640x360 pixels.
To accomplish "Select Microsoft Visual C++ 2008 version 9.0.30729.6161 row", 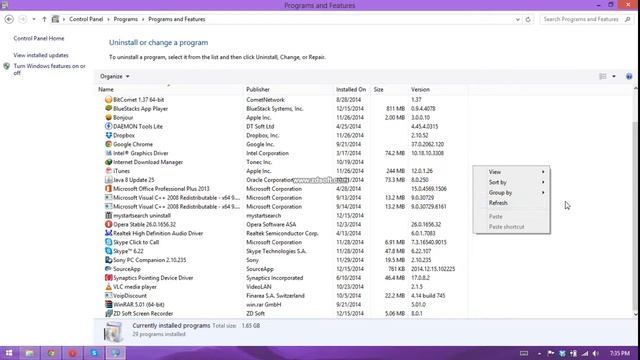I will [282, 207].
